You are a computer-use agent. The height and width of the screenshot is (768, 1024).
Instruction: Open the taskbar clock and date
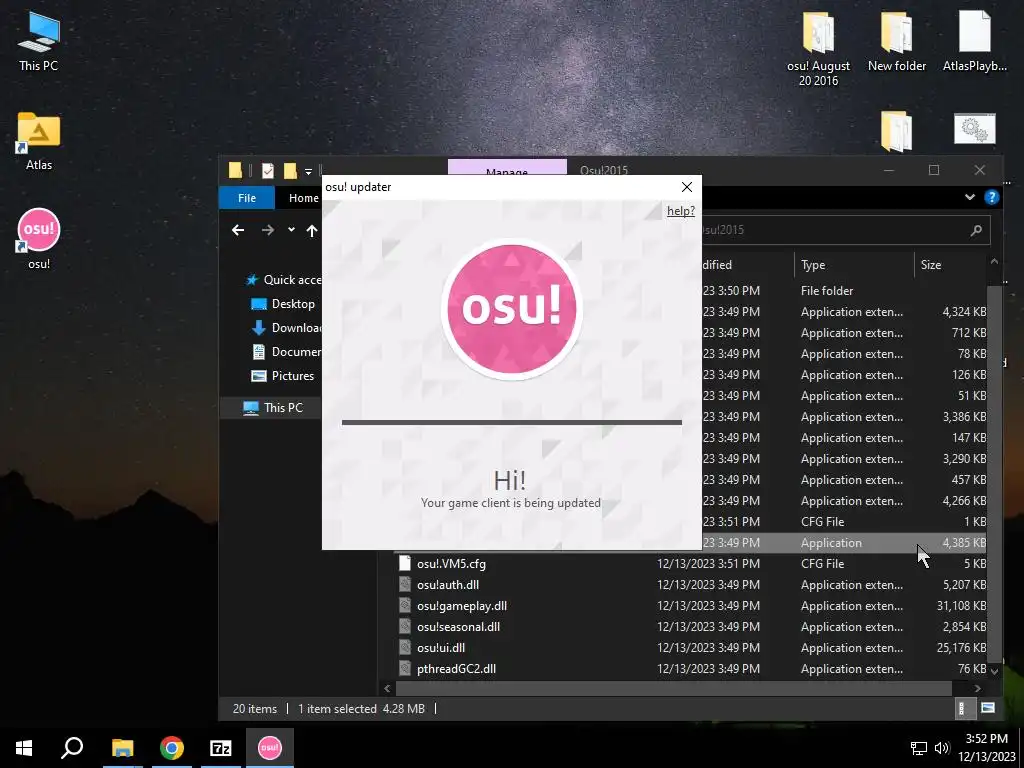986,748
